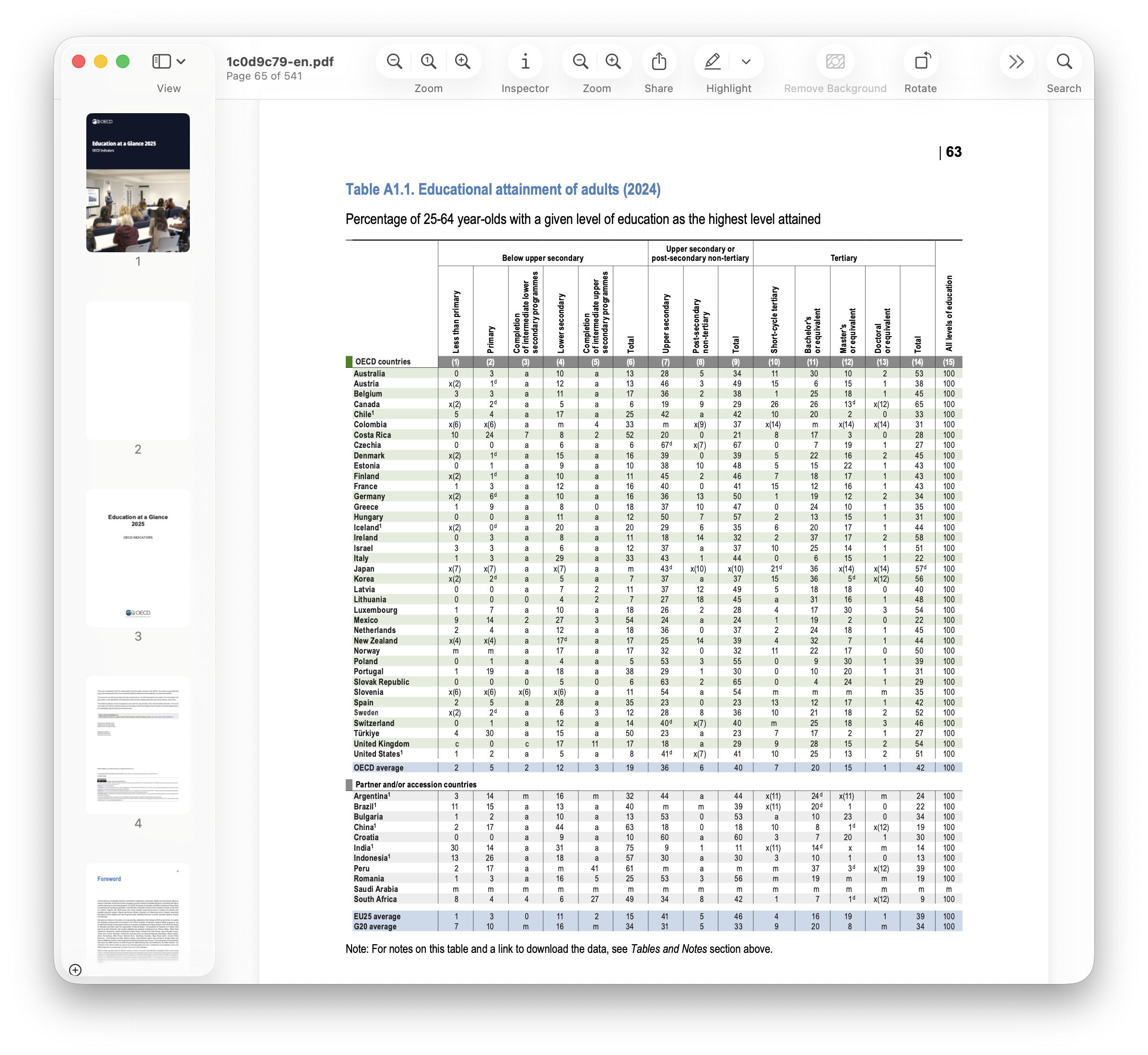Image resolution: width=1148 pixels, height=1055 pixels.
Task: Expand the sidebar View options chevron
Action: (x=182, y=62)
